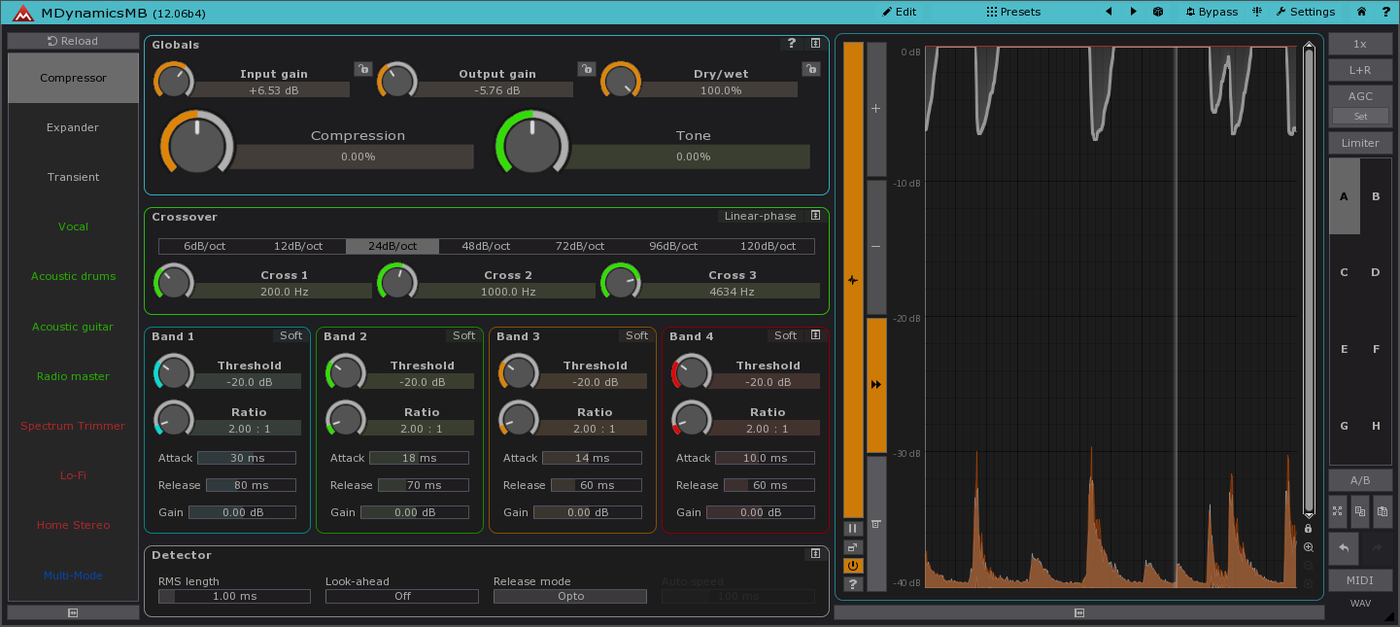Collapse the graph panel with the bottom expander
The image size is (1400, 627).
(1079, 612)
